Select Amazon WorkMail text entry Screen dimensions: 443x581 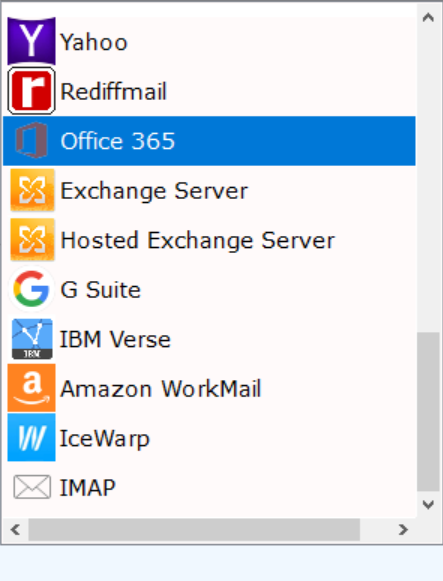click(161, 389)
